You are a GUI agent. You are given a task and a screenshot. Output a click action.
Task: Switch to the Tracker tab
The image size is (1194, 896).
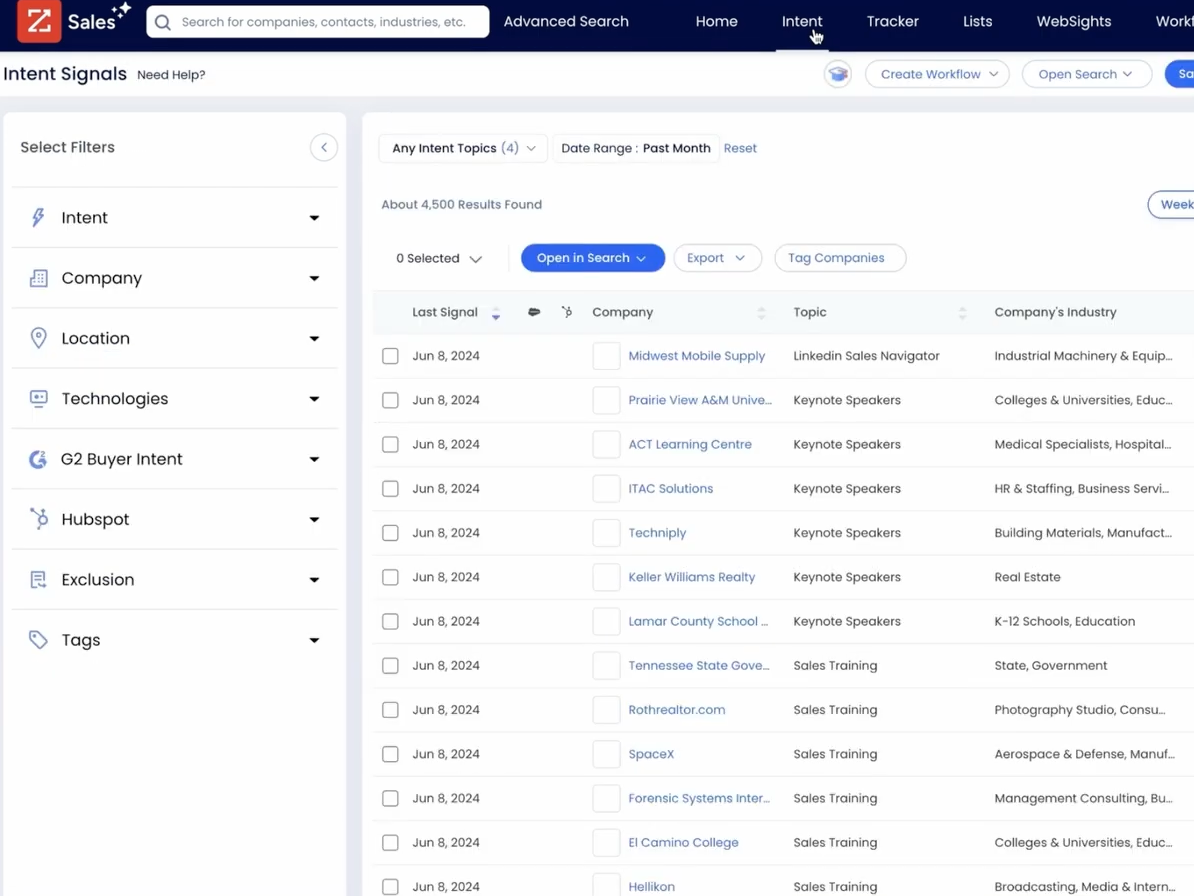[892, 21]
